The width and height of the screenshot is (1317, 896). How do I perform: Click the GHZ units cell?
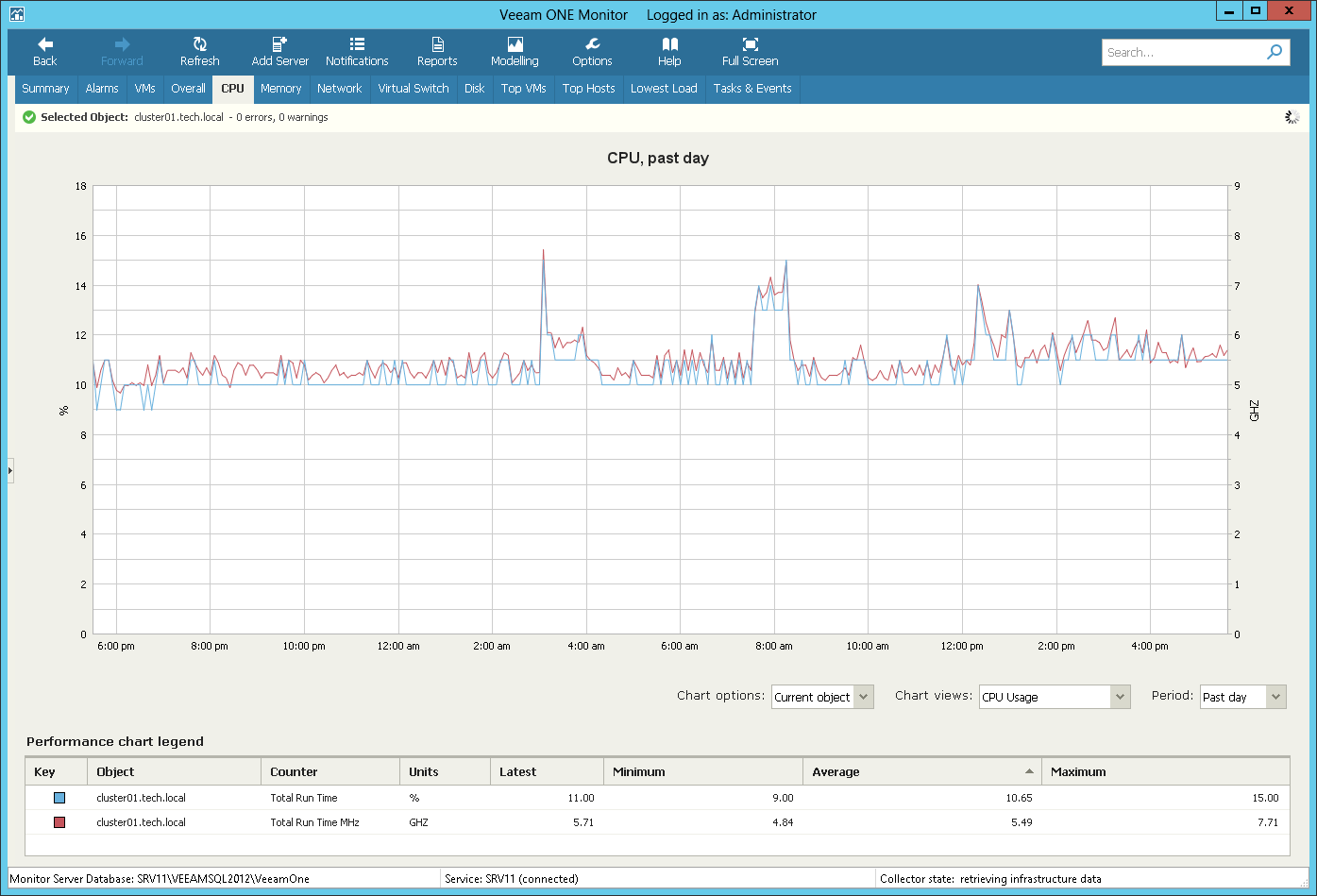418,822
